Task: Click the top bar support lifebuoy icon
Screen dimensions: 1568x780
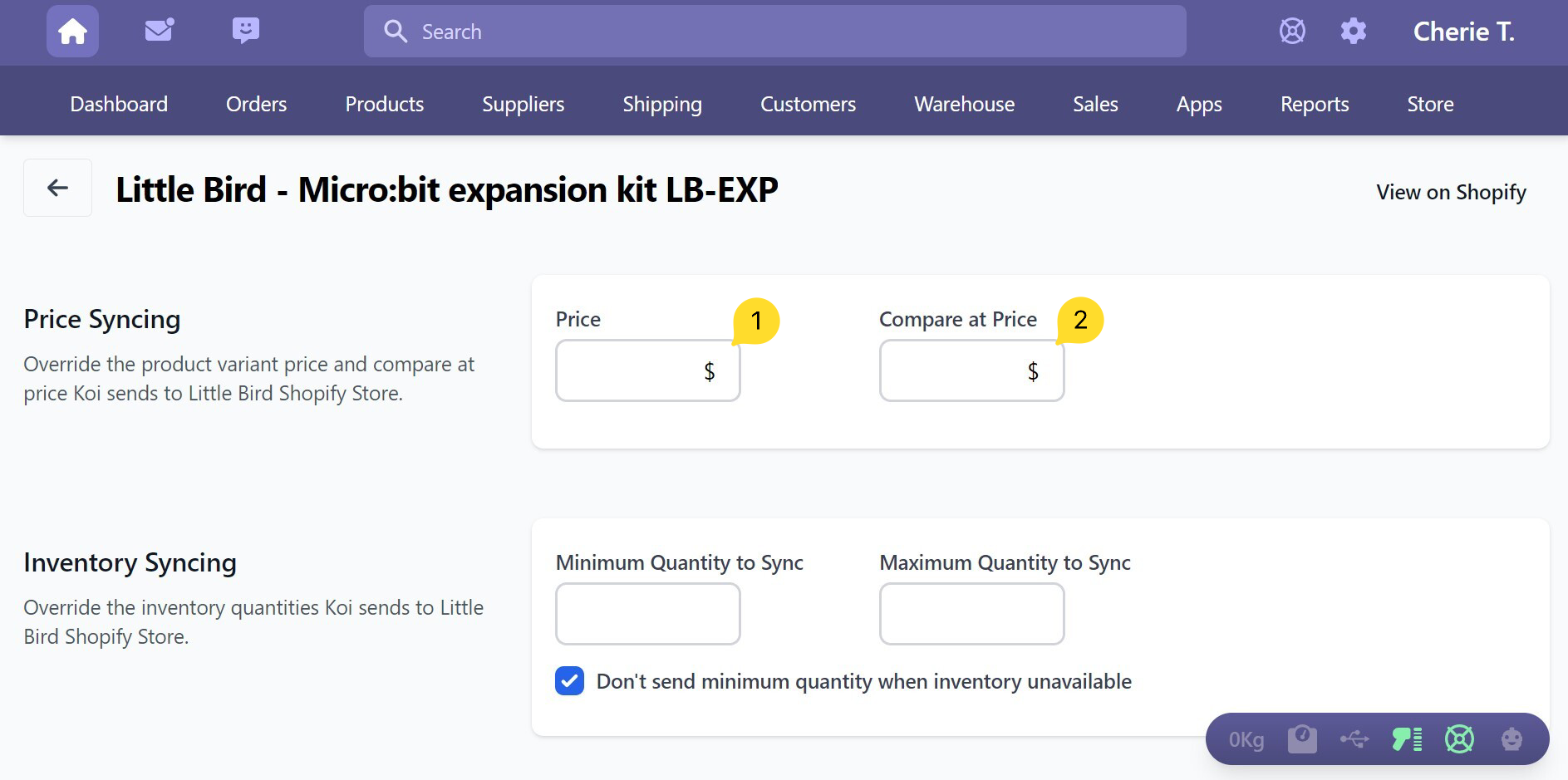Action: (x=1292, y=32)
